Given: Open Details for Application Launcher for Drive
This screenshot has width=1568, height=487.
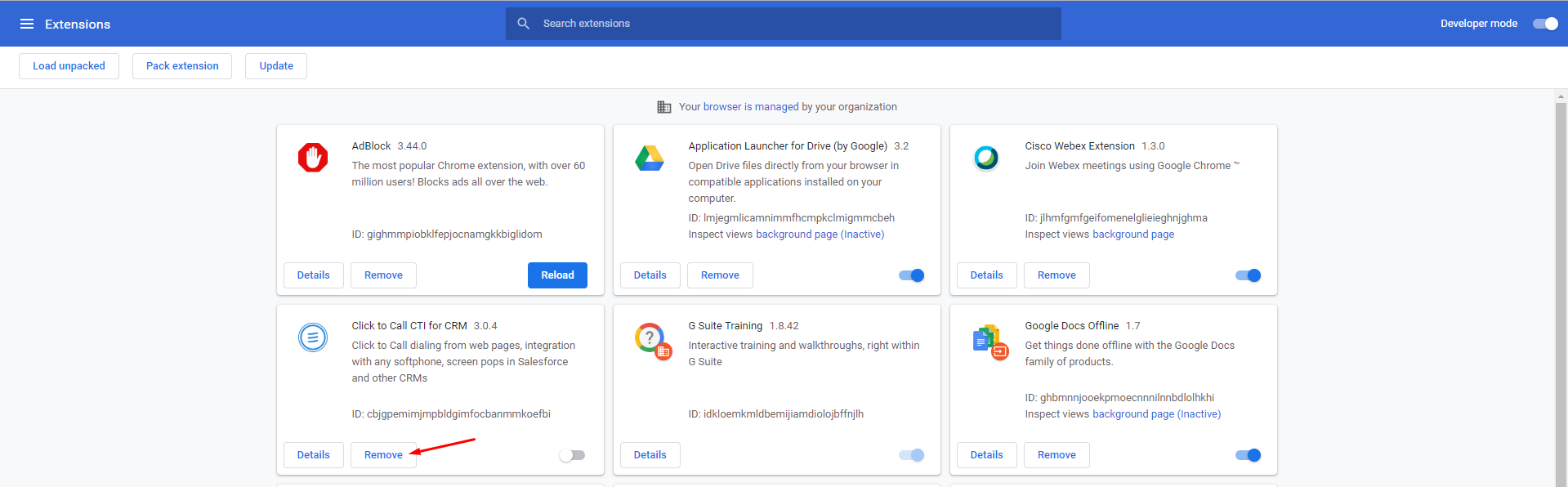Looking at the screenshot, I should (x=650, y=275).
